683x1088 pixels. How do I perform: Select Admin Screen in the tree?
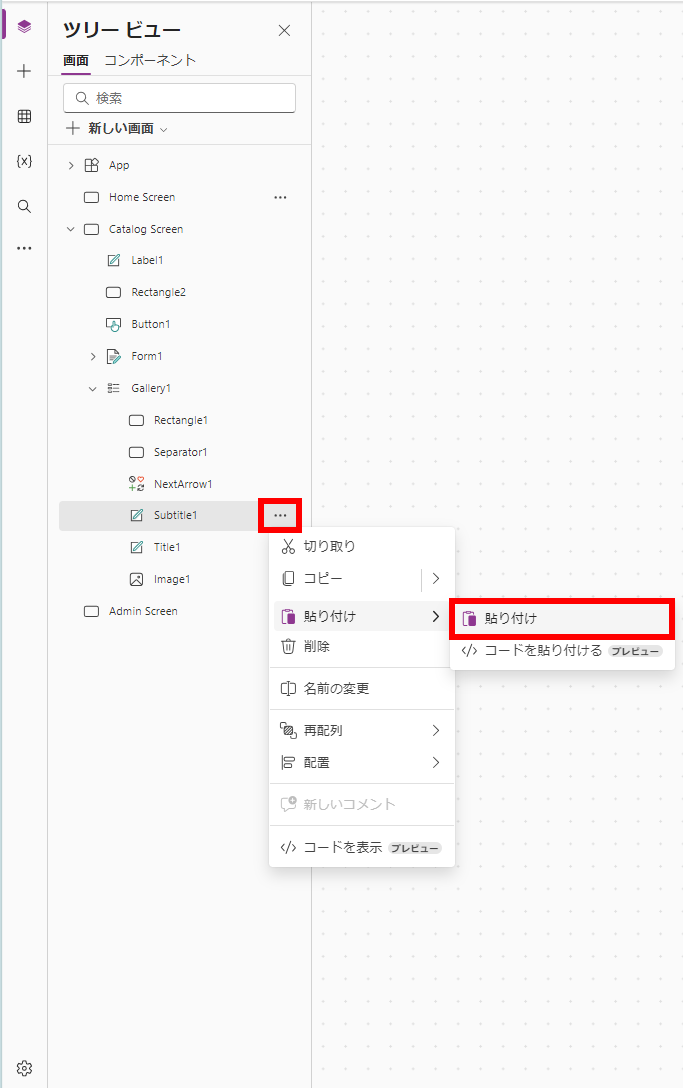pos(143,611)
